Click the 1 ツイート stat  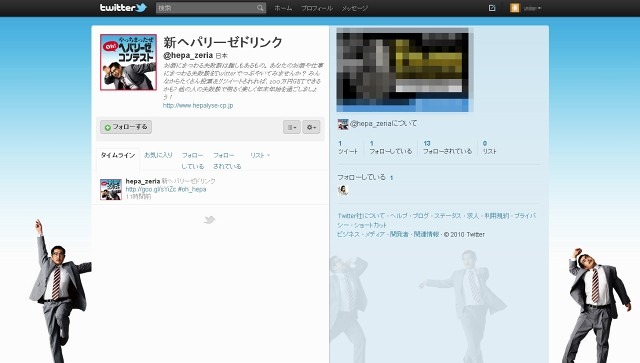click(348, 148)
